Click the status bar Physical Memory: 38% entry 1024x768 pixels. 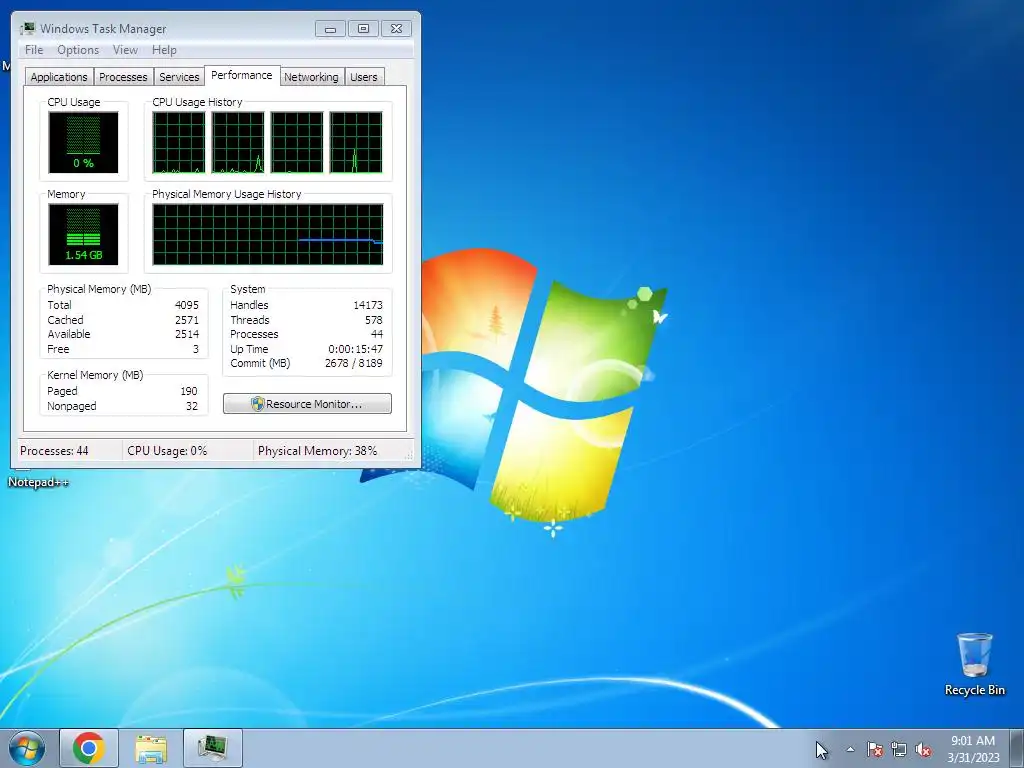317,451
